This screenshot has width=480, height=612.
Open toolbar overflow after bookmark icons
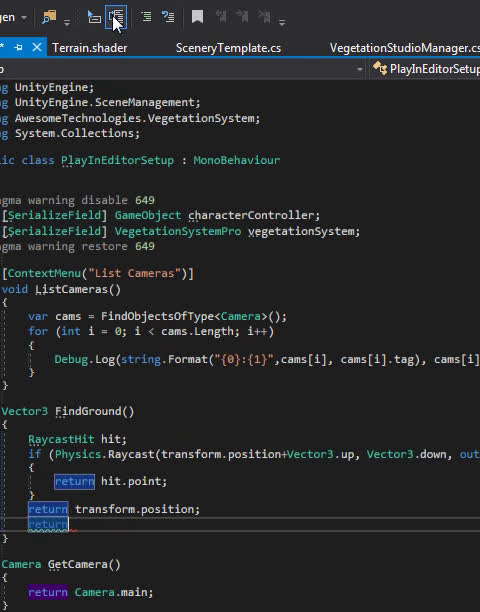(x=282, y=23)
